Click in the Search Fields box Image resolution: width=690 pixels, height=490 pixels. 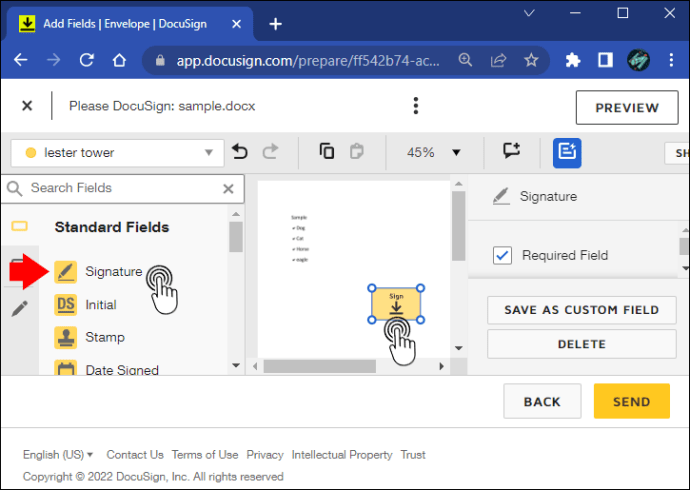(x=123, y=188)
